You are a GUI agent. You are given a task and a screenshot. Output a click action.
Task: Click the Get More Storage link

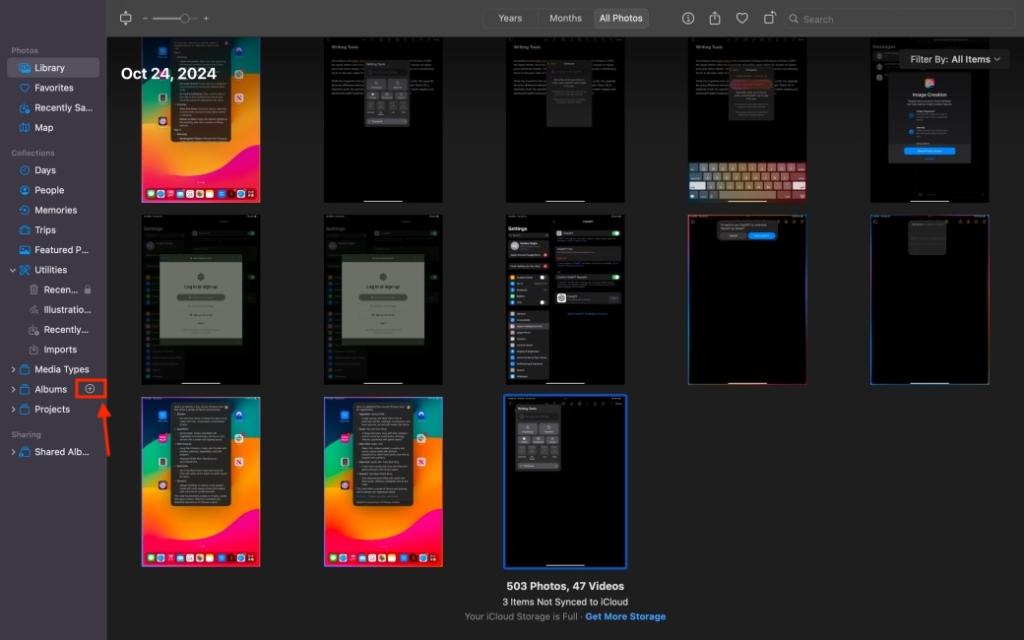coord(625,616)
